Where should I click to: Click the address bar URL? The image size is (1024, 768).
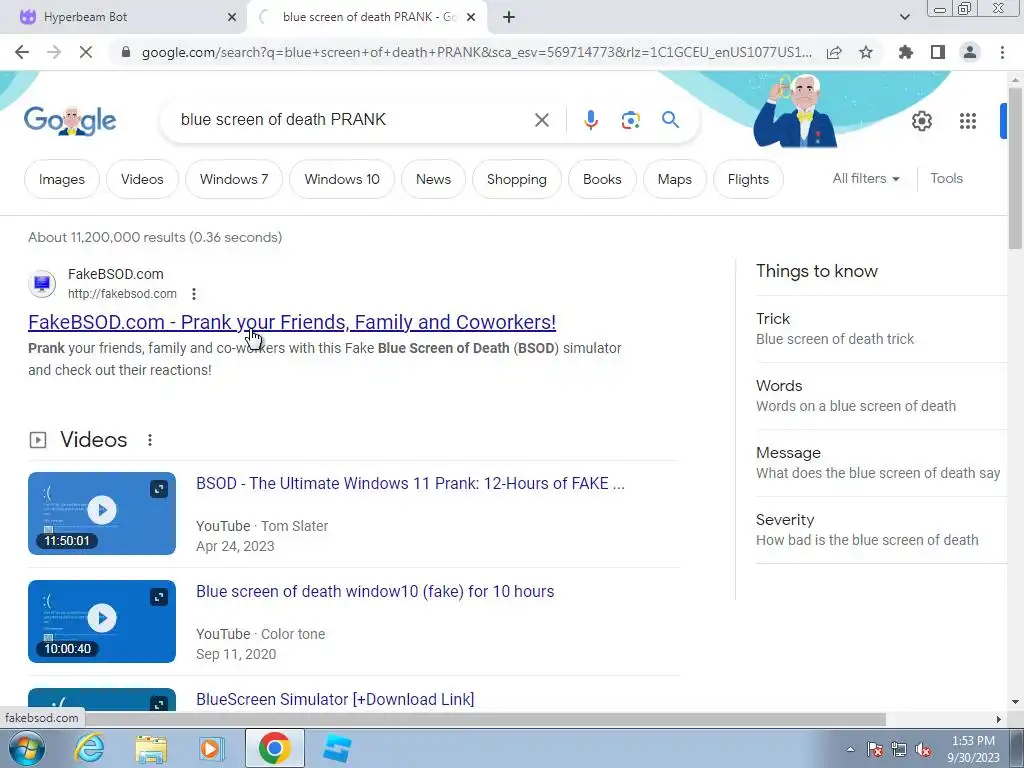tap(477, 52)
